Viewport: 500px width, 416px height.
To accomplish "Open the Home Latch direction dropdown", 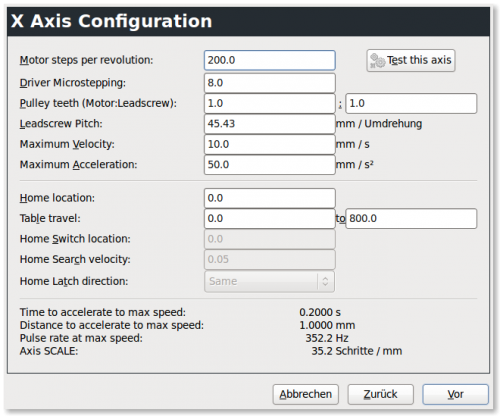I will coord(269,281).
